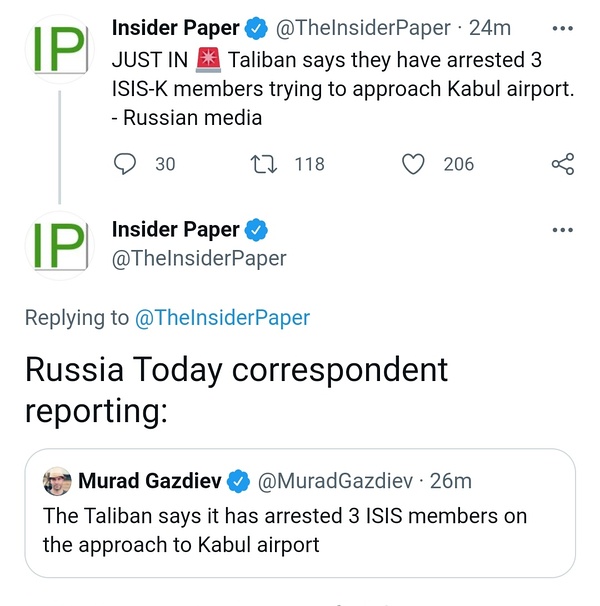600x606 pixels.
Task: Click Murad Gazdiev's verified badge
Action: 238,482
